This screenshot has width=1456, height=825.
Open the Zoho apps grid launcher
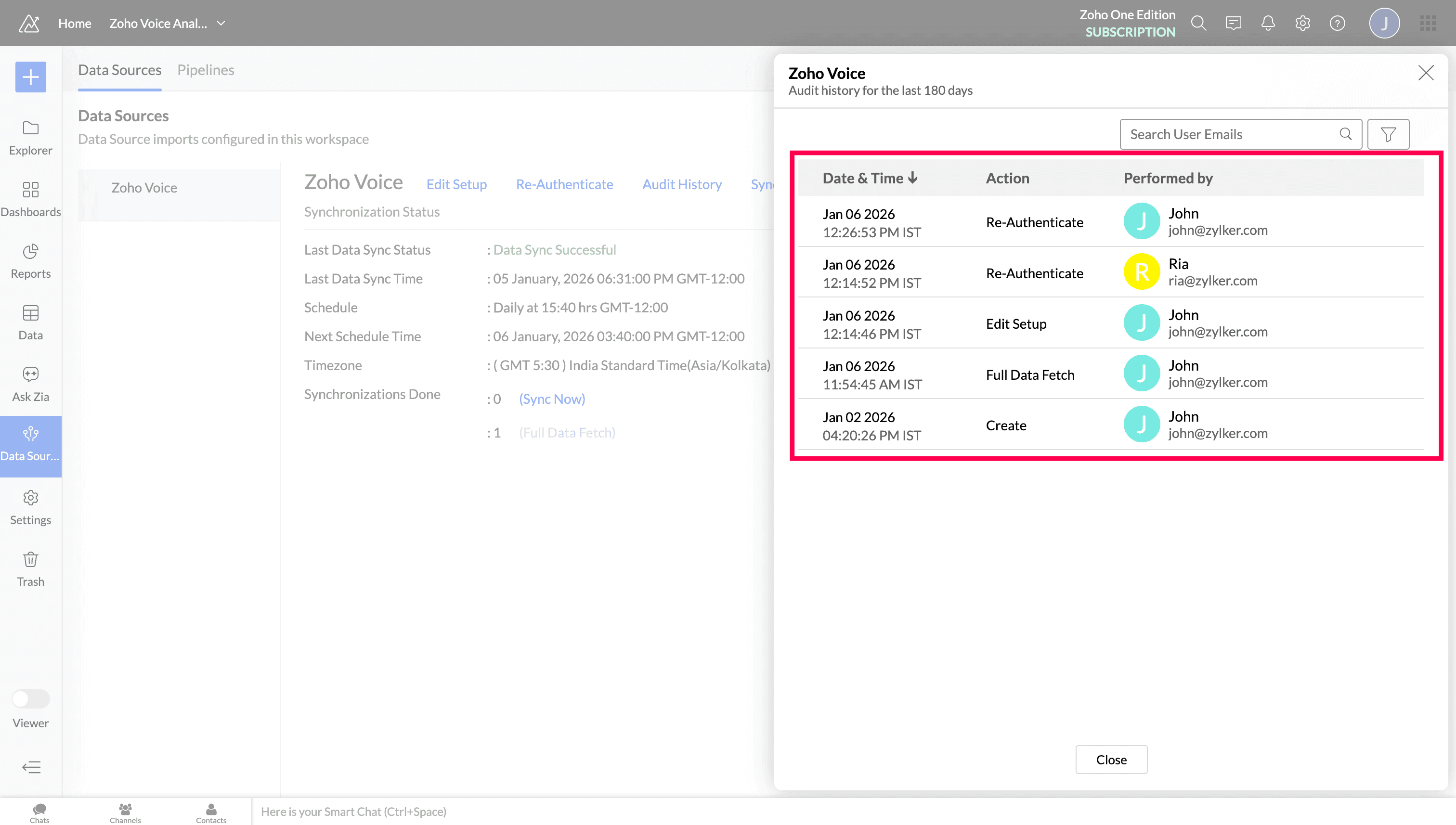coord(1428,23)
